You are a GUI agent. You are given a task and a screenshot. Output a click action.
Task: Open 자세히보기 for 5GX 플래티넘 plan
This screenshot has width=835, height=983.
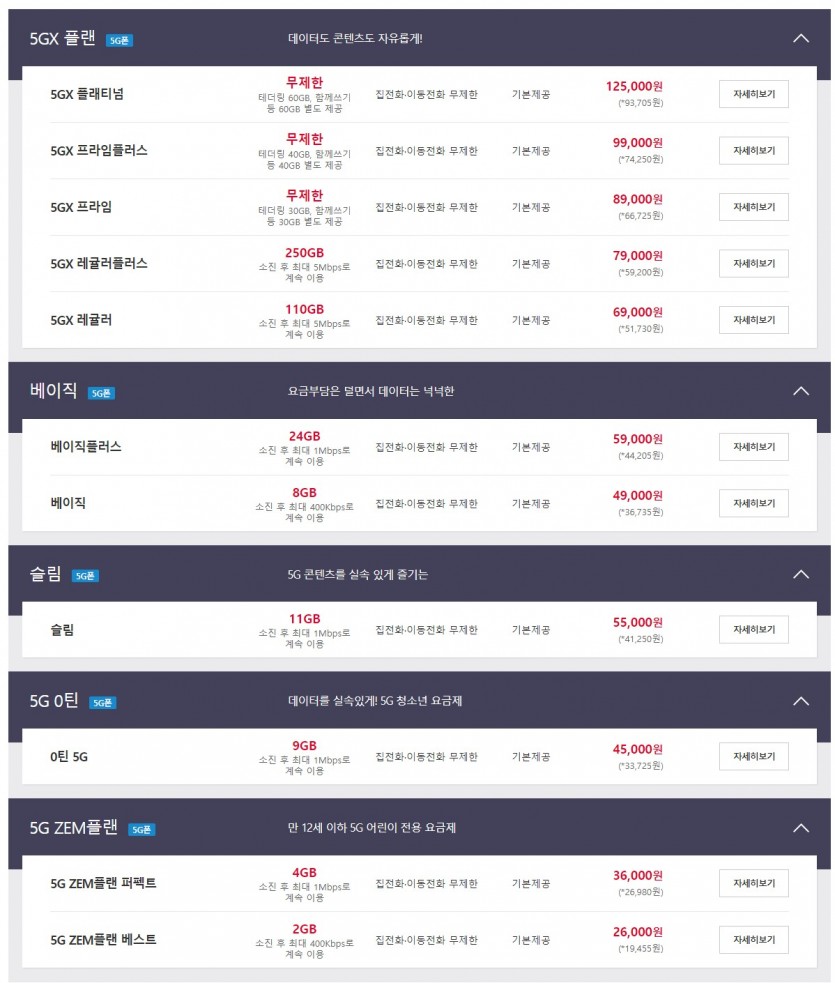point(753,94)
